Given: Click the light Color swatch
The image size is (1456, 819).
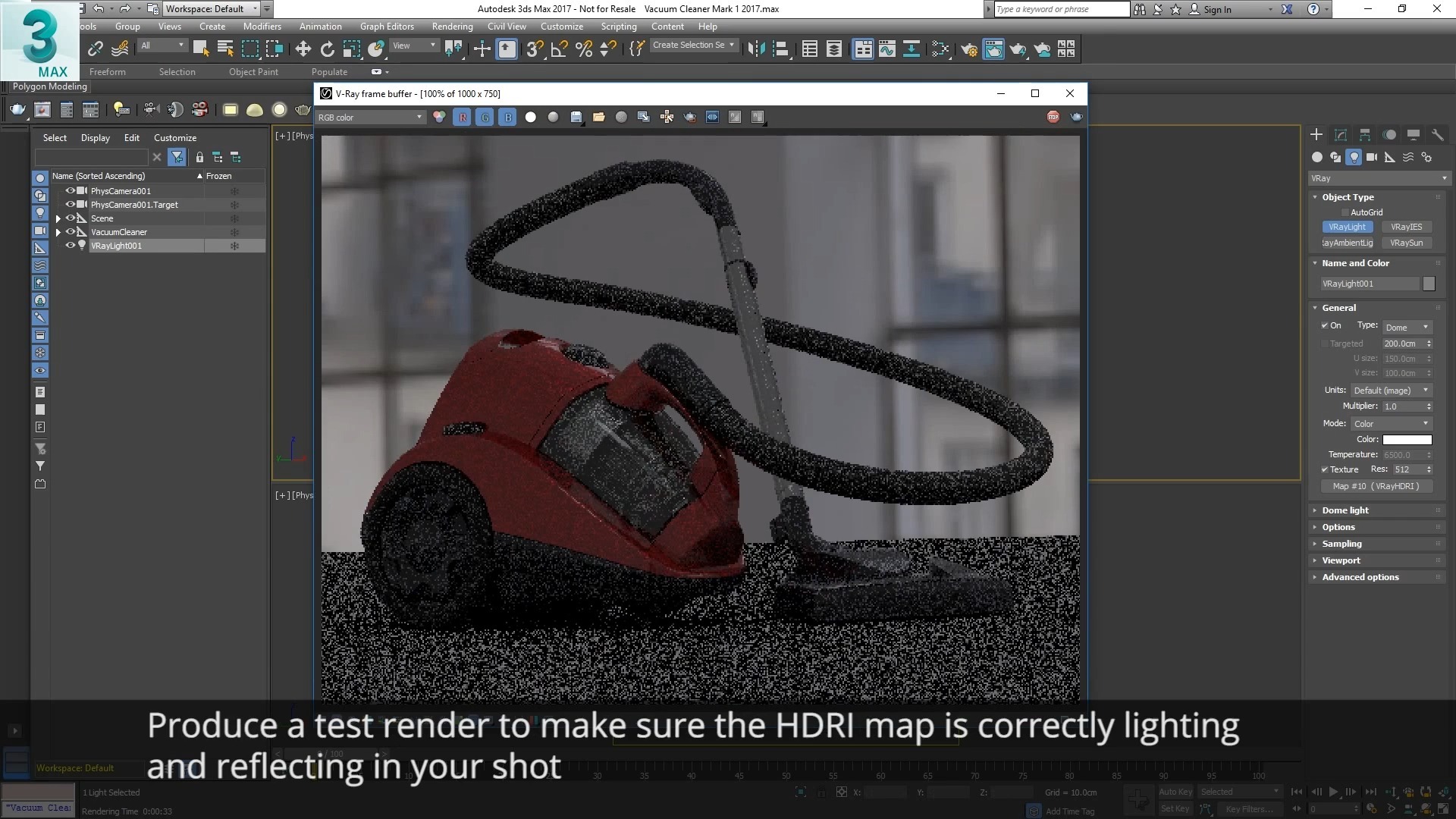Looking at the screenshot, I should point(1407,439).
